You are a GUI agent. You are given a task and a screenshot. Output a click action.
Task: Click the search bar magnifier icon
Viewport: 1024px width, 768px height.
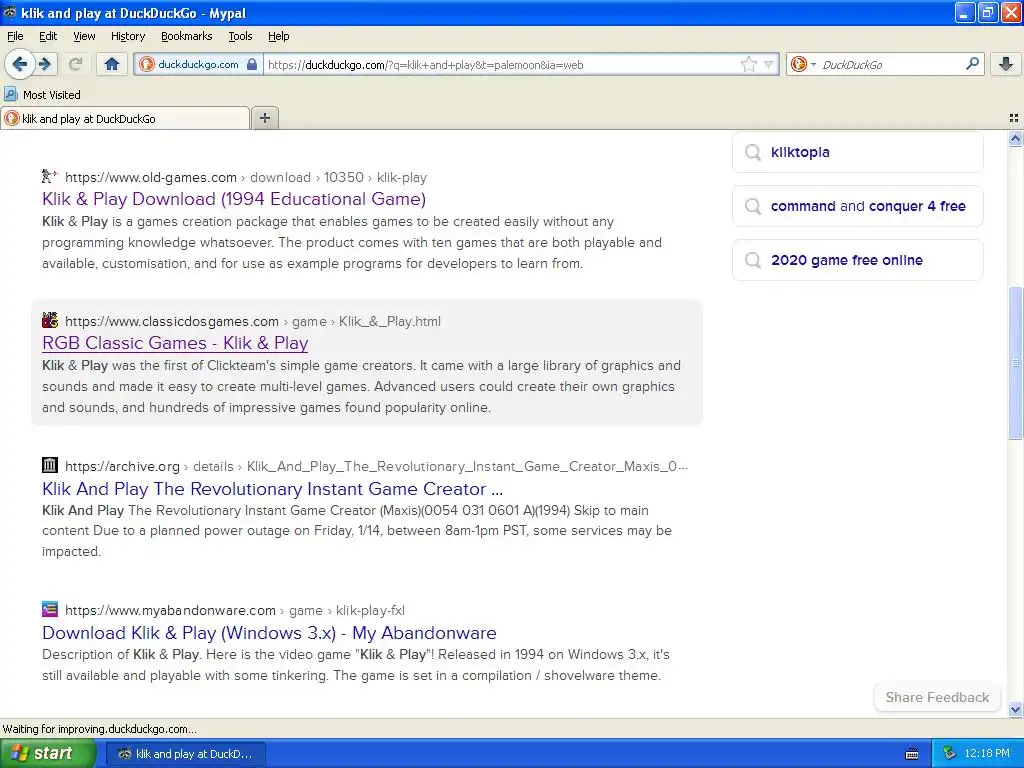972,63
